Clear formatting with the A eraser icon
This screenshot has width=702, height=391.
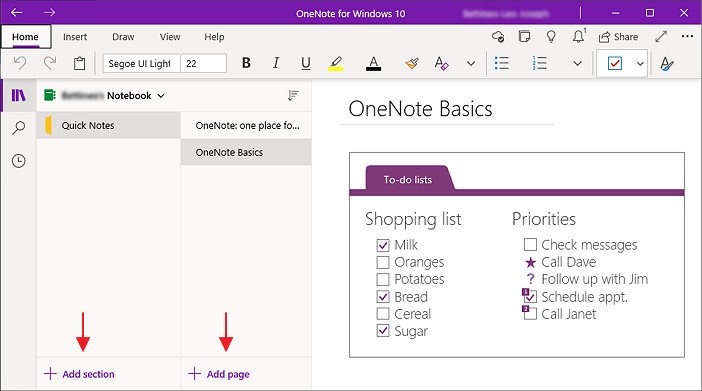point(441,63)
